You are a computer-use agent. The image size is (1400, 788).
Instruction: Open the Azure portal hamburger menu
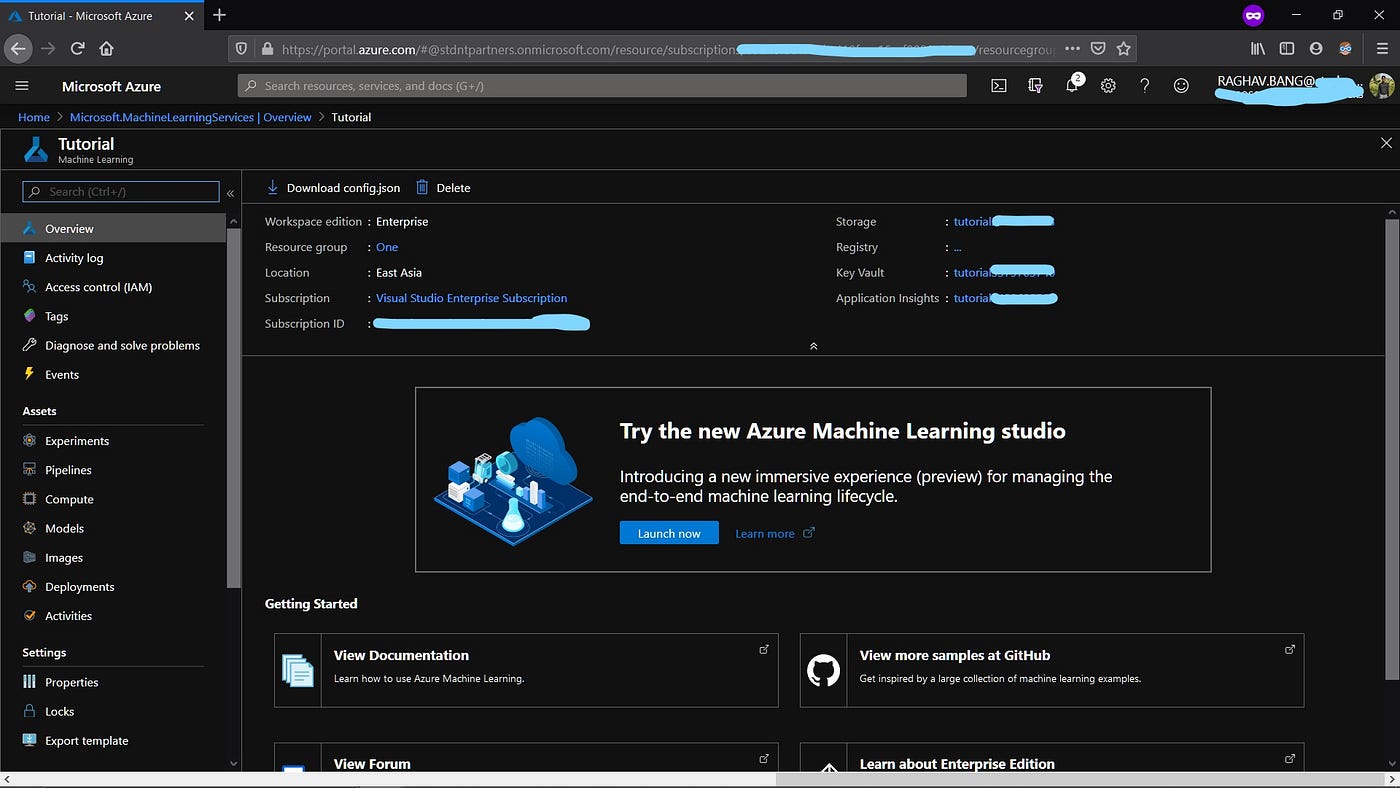tap(22, 86)
